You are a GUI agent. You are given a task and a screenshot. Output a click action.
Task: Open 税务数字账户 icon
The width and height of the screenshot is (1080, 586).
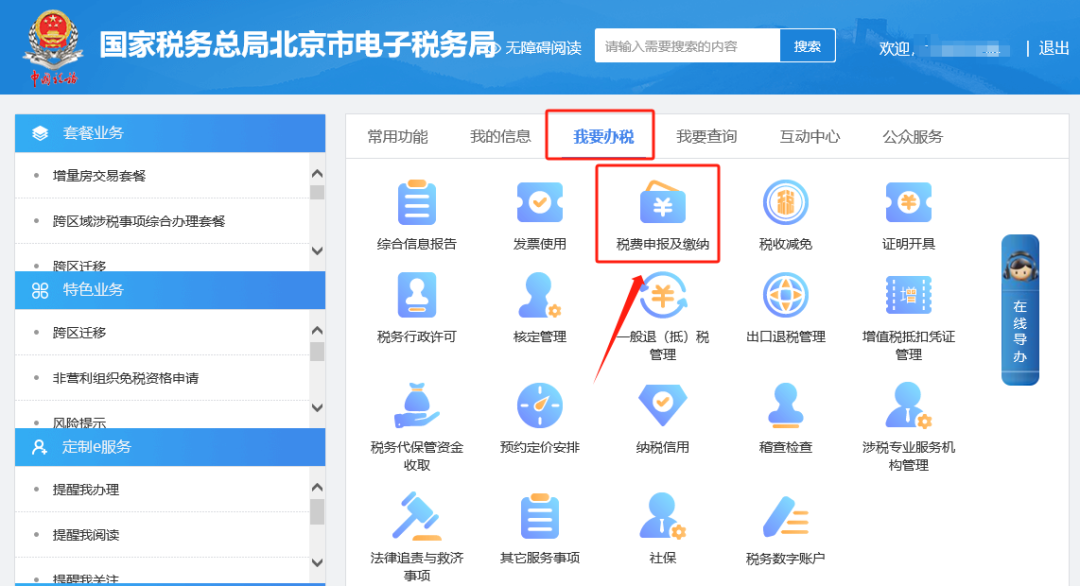(785, 516)
